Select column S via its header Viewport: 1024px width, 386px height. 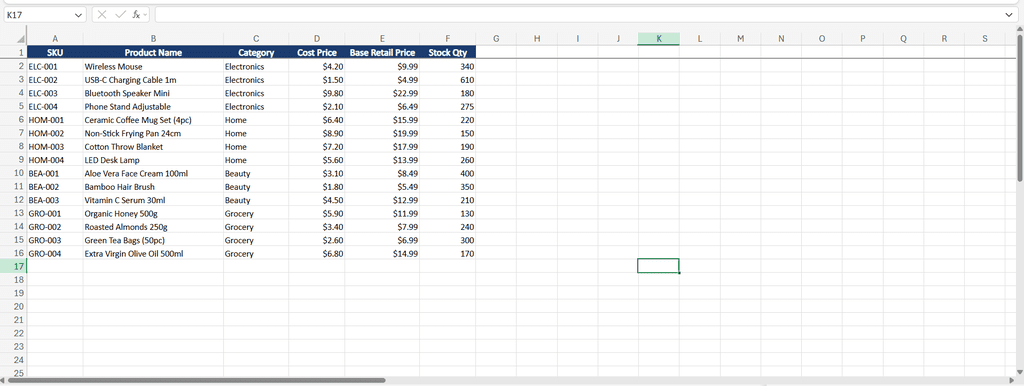tap(985, 39)
